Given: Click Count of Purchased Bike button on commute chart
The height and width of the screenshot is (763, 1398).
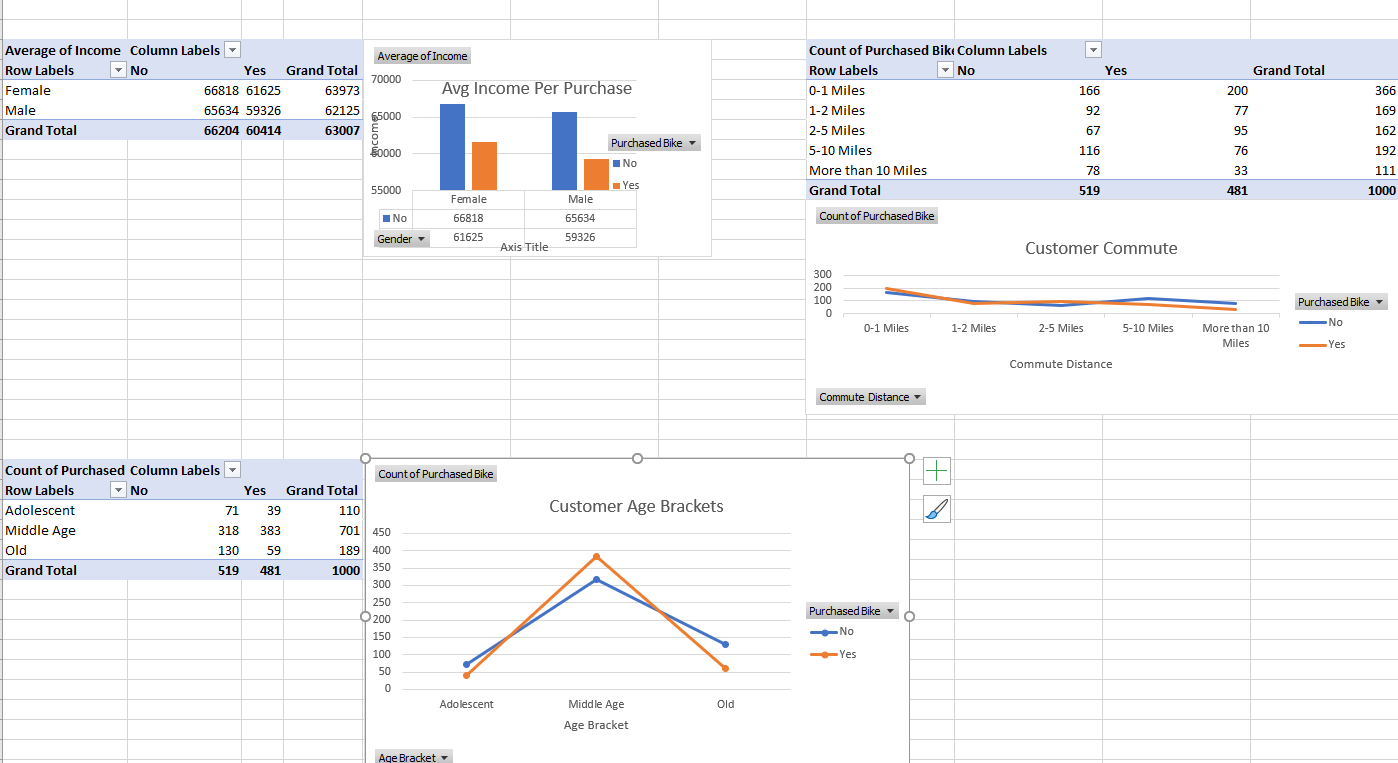Looking at the screenshot, I should coord(876,215).
